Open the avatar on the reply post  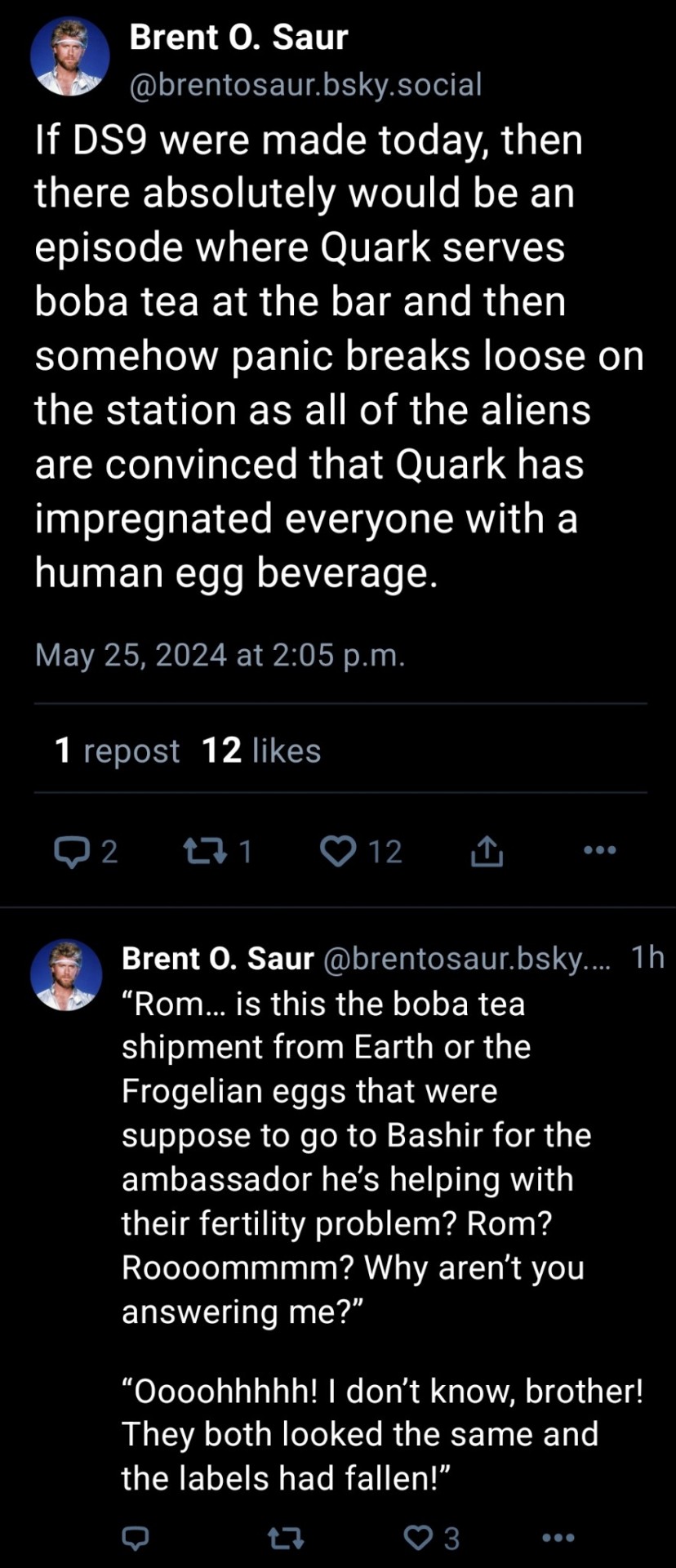click(66, 975)
